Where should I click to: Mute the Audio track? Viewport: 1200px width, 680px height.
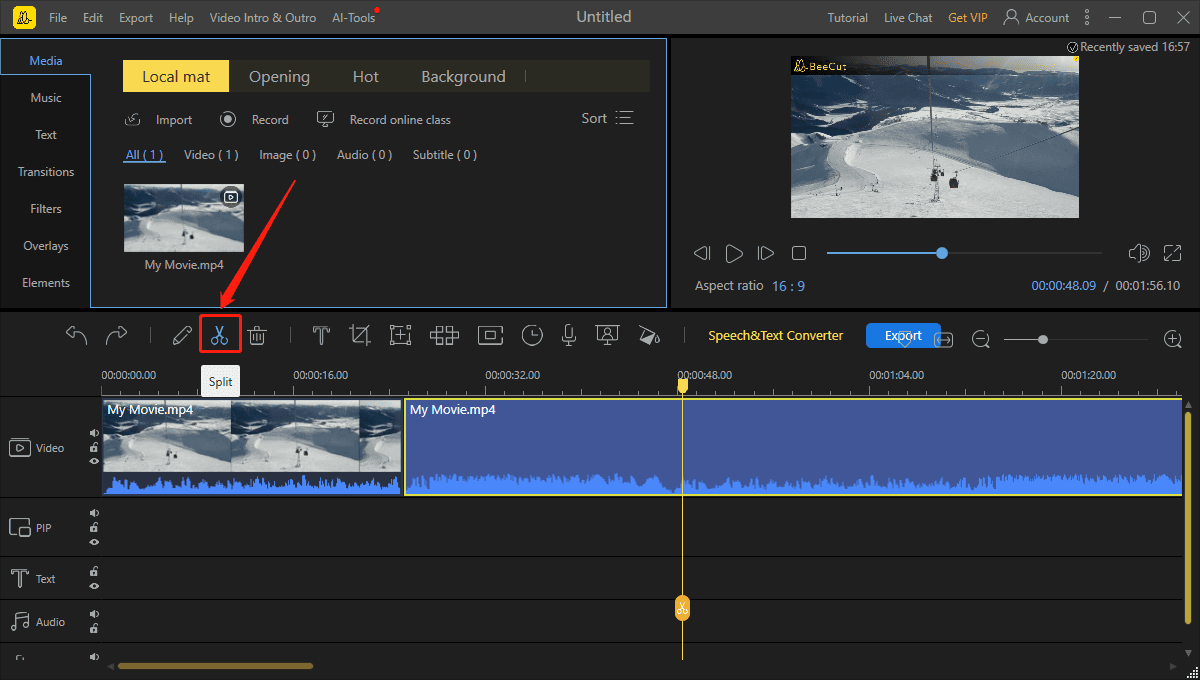(x=94, y=614)
